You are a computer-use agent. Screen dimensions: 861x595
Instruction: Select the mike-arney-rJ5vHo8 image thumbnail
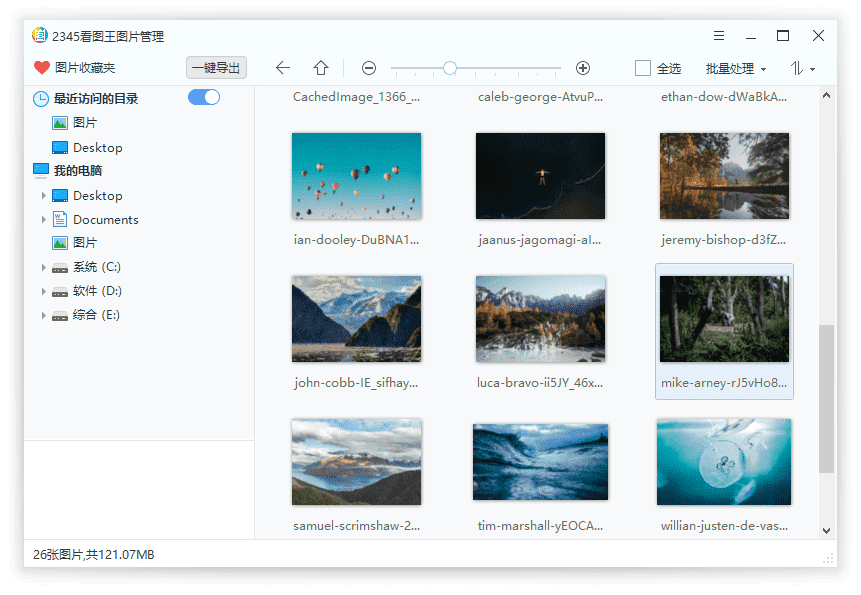724,318
